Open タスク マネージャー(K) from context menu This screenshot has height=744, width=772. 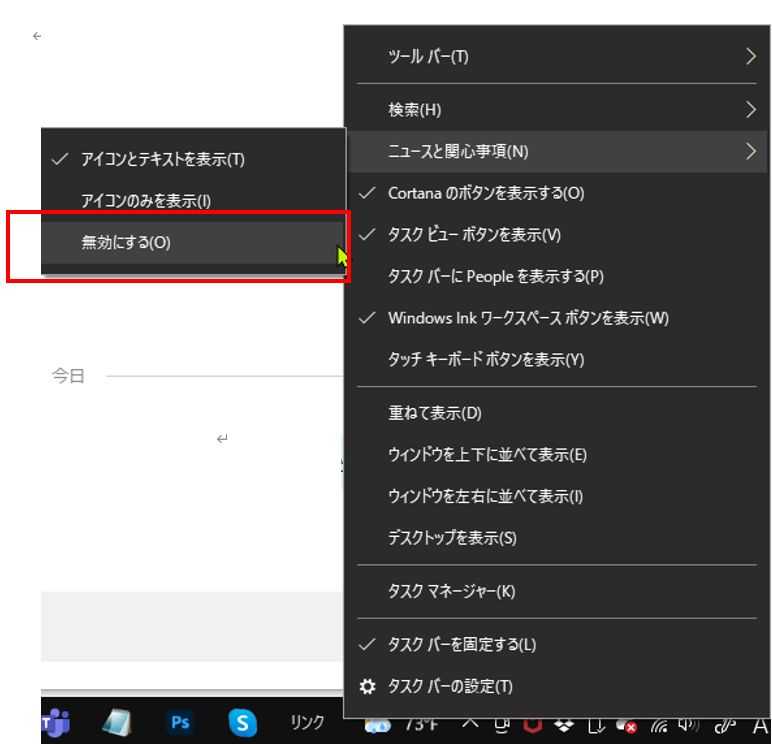coord(556,590)
